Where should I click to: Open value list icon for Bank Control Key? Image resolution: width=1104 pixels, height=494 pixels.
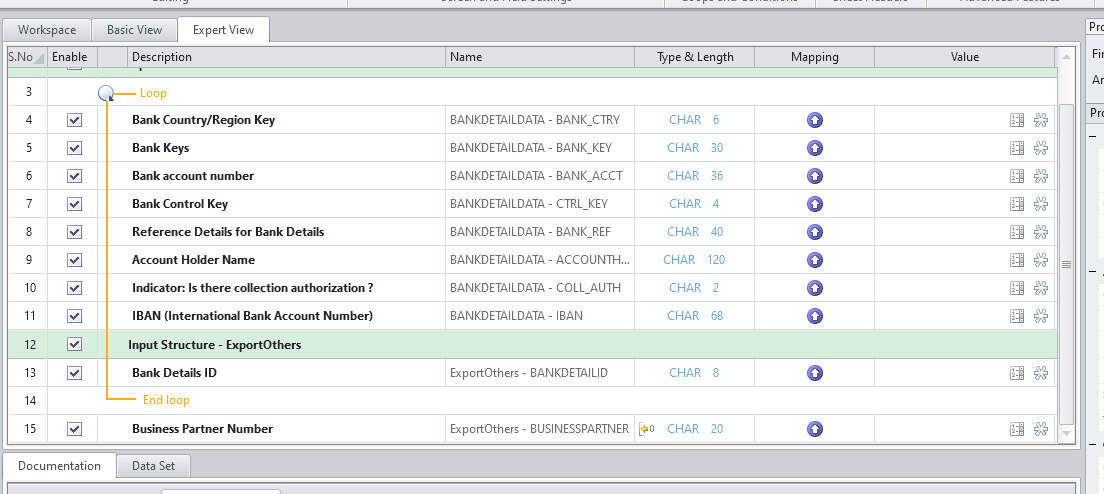1017,204
